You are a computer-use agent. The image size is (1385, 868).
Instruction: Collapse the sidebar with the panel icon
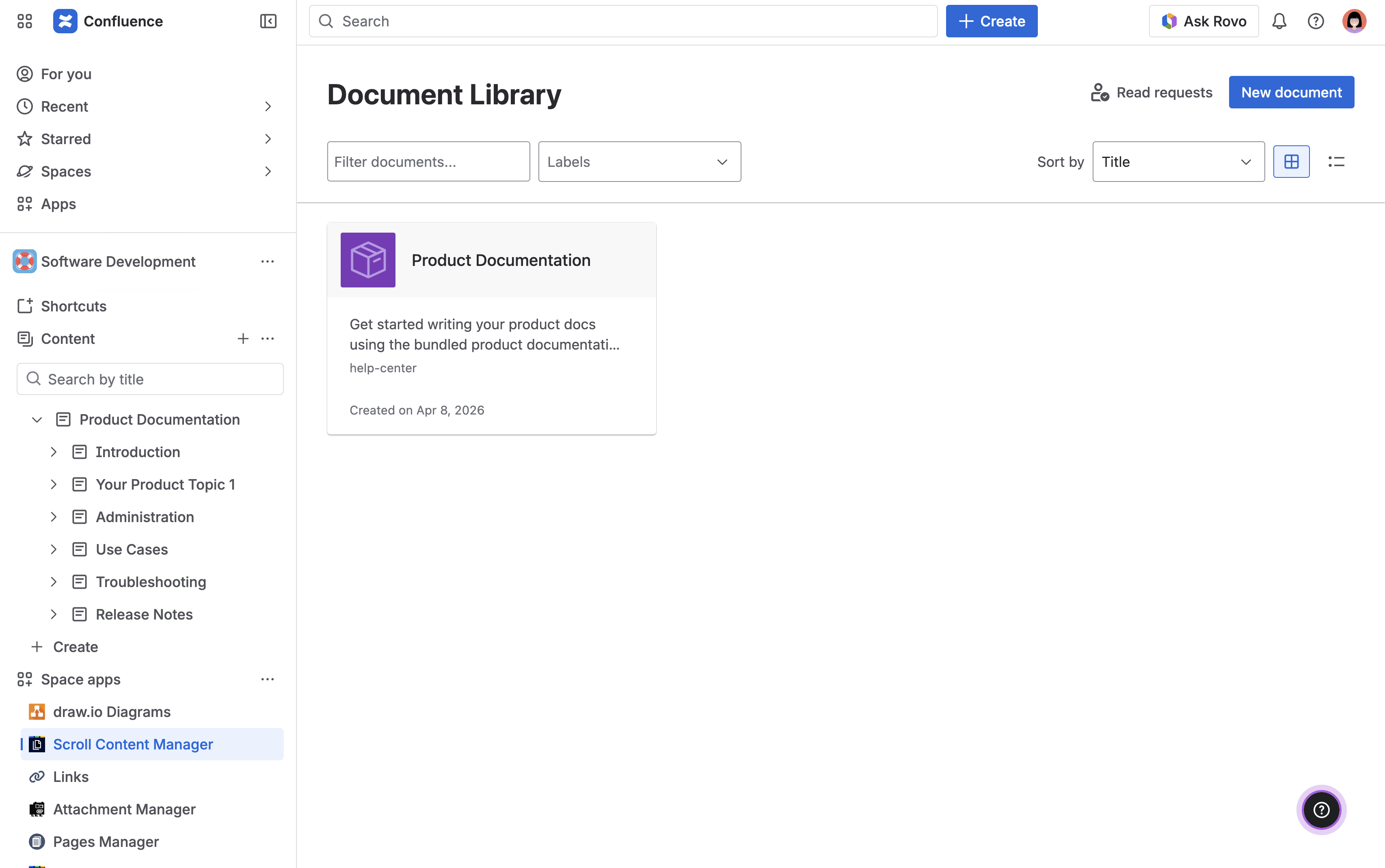(x=268, y=21)
